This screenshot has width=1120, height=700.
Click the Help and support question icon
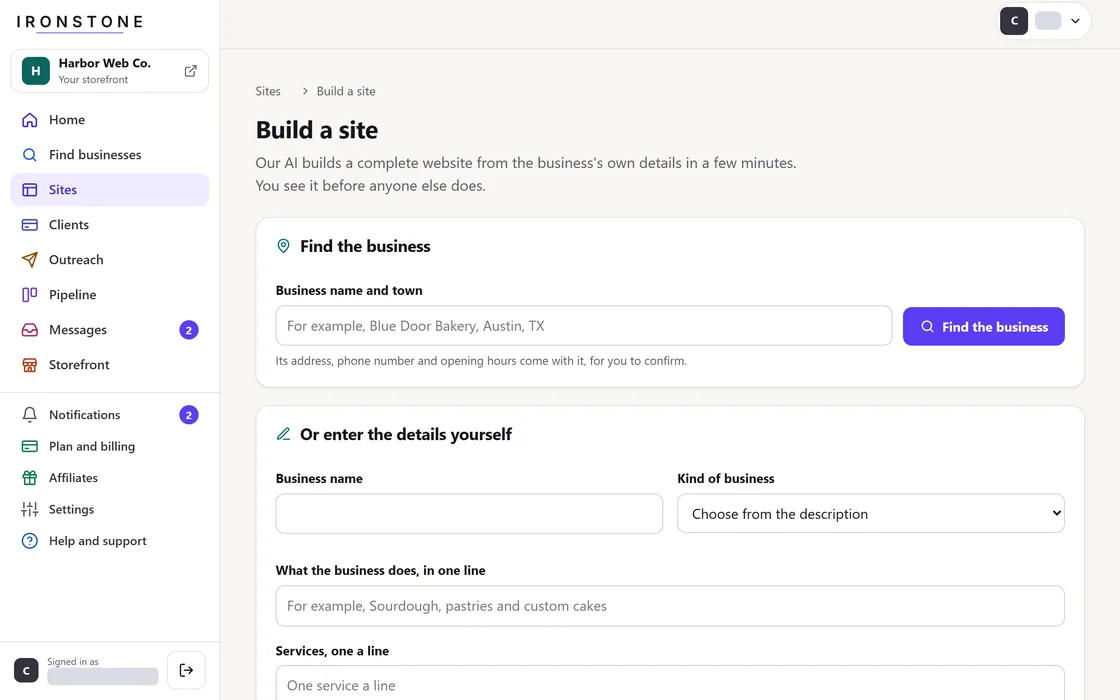click(29, 541)
